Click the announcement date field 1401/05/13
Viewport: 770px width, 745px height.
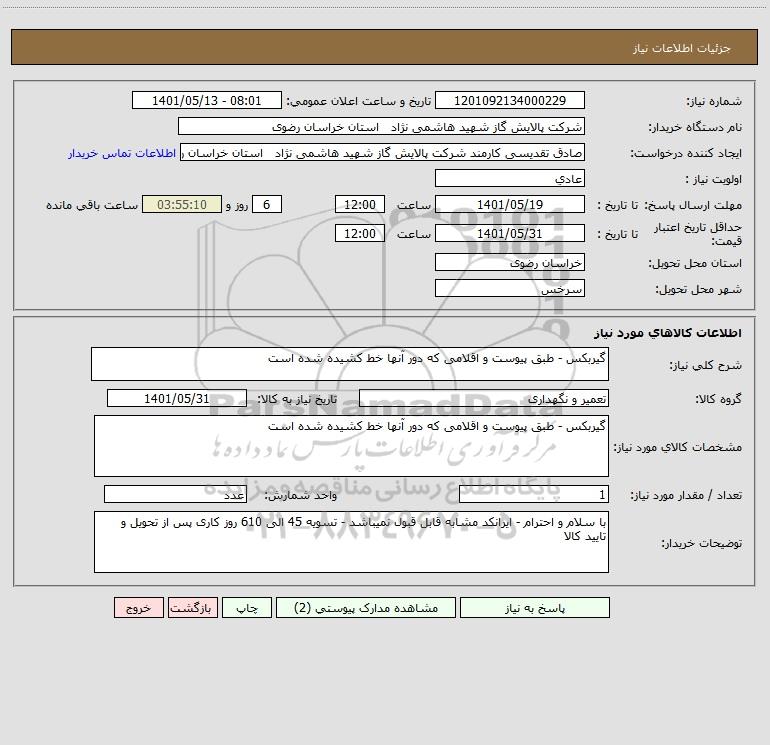[207, 100]
